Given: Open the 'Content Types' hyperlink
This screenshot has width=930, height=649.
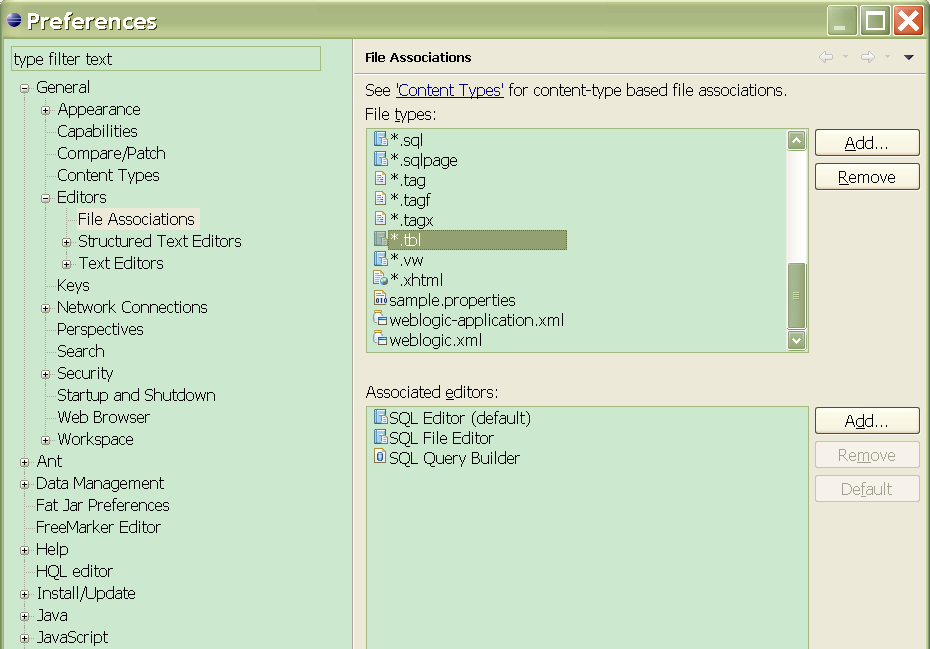Looking at the screenshot, I should [x=450, y=90].
